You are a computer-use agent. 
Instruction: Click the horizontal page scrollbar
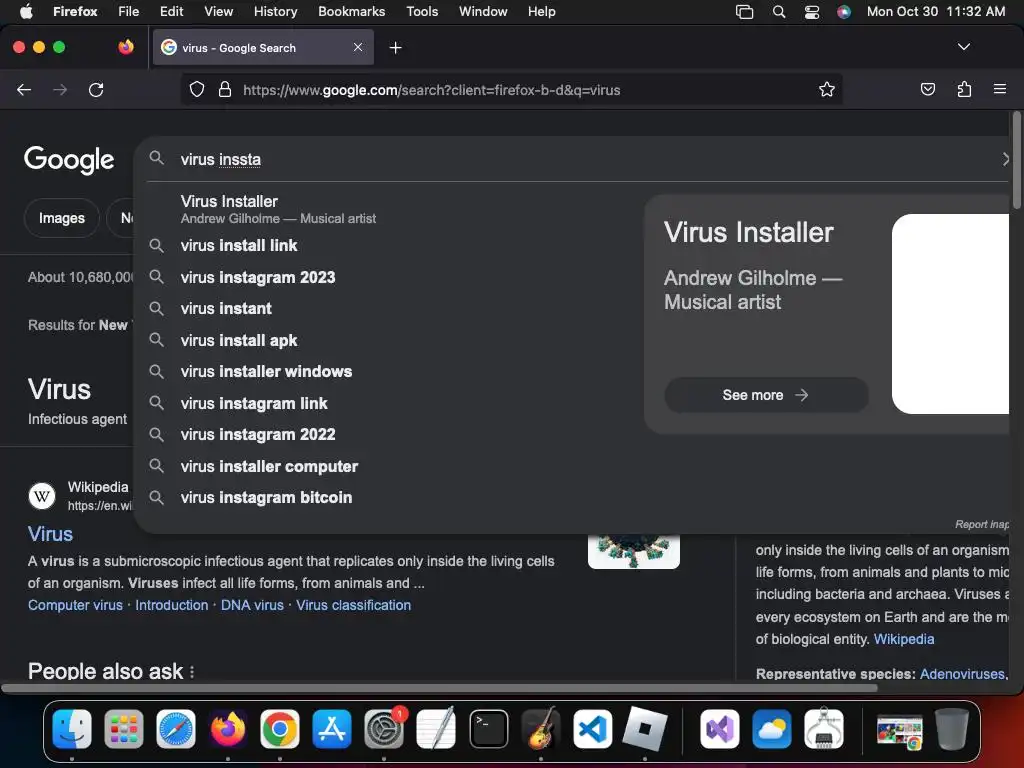click(439, 688)
